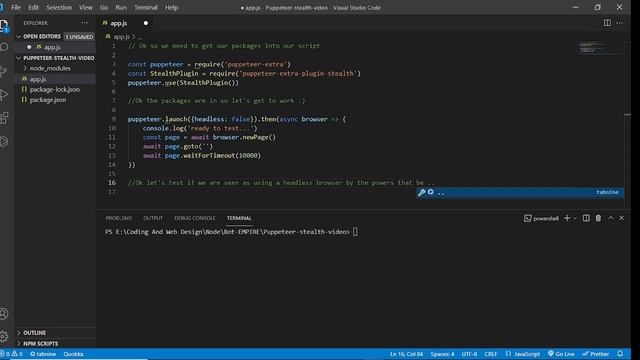Open editor more actions ellipsis

click(x=620, y=23)
